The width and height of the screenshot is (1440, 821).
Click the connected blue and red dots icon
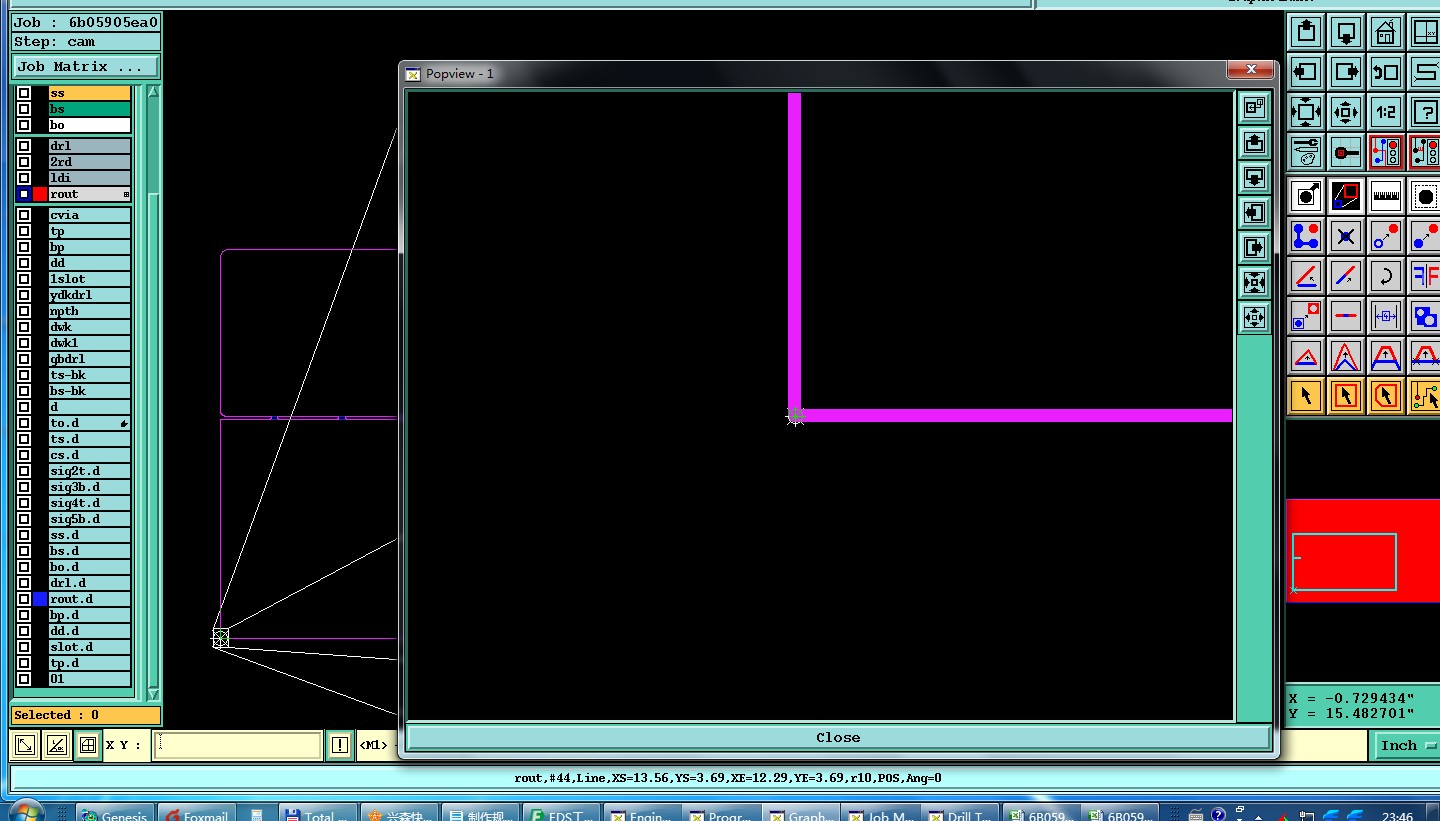point(1307,236)
